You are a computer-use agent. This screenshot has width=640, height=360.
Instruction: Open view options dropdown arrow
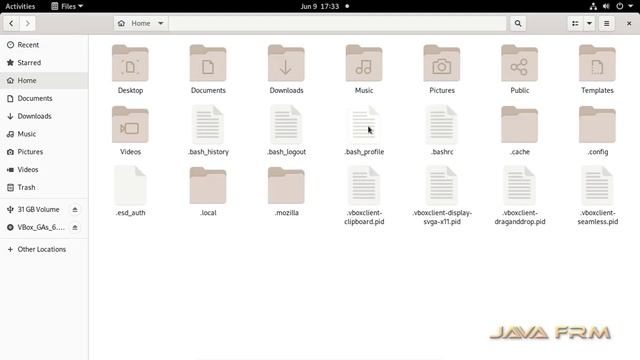tap(589, 23)
